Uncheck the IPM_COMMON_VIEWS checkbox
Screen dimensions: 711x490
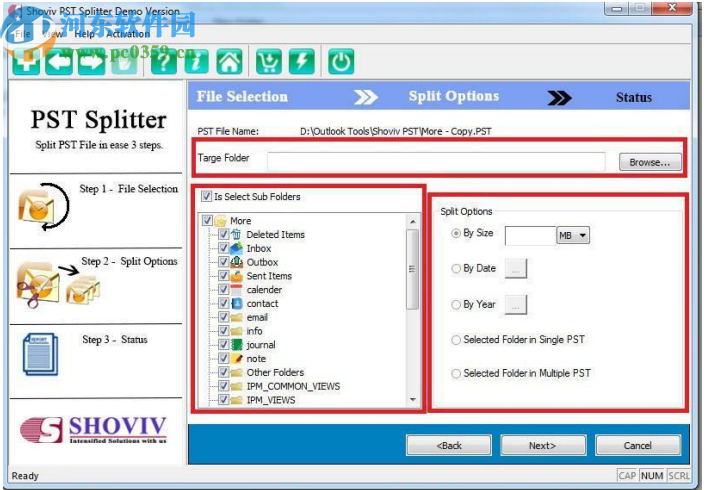pyautogui.click(x=224, y=386)
